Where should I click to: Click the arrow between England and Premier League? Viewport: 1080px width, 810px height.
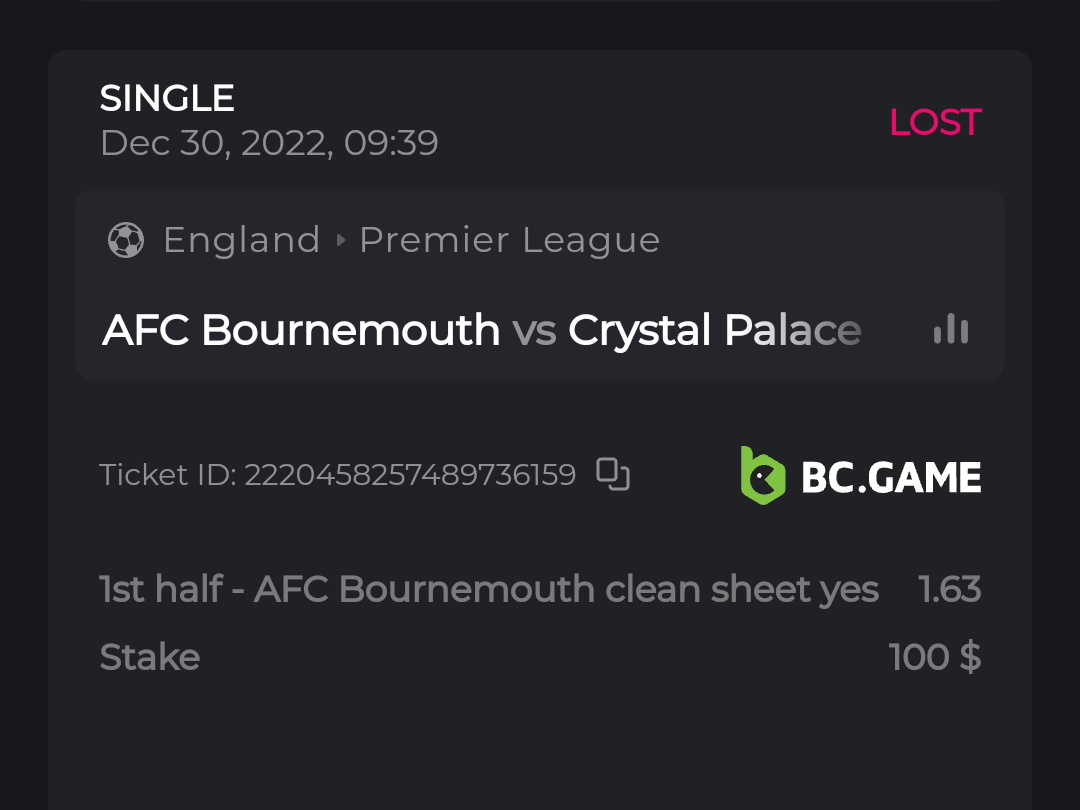(x=340, y=241)
